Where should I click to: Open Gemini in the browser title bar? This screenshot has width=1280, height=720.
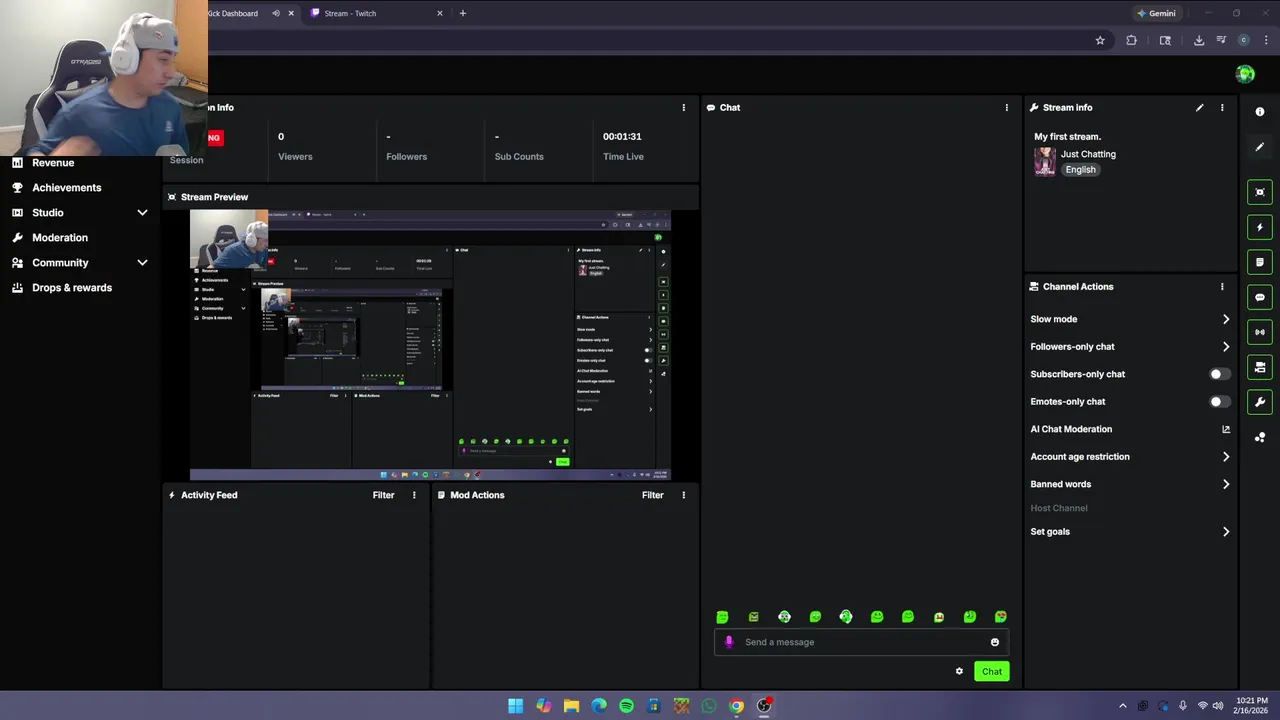pos(1156,13)
